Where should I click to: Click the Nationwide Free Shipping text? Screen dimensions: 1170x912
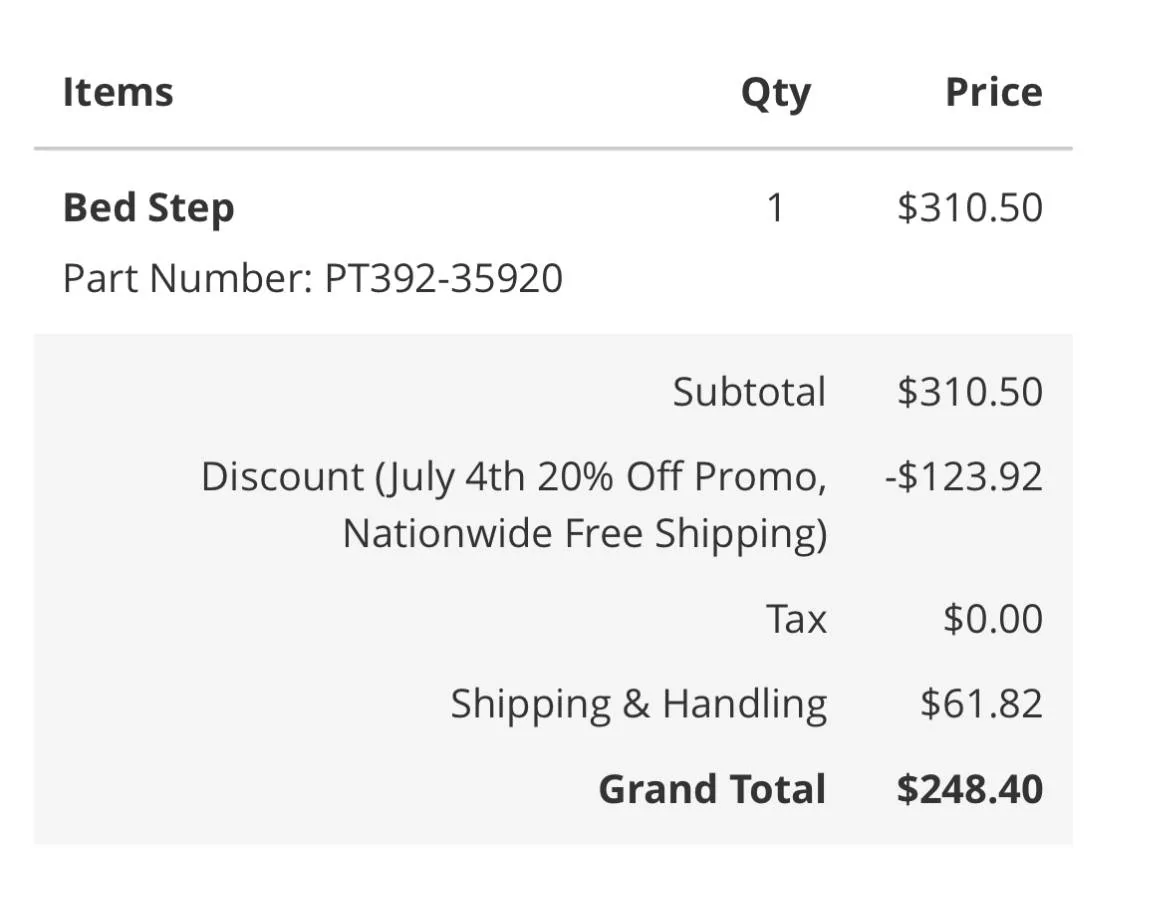click(x=584, y=533)
